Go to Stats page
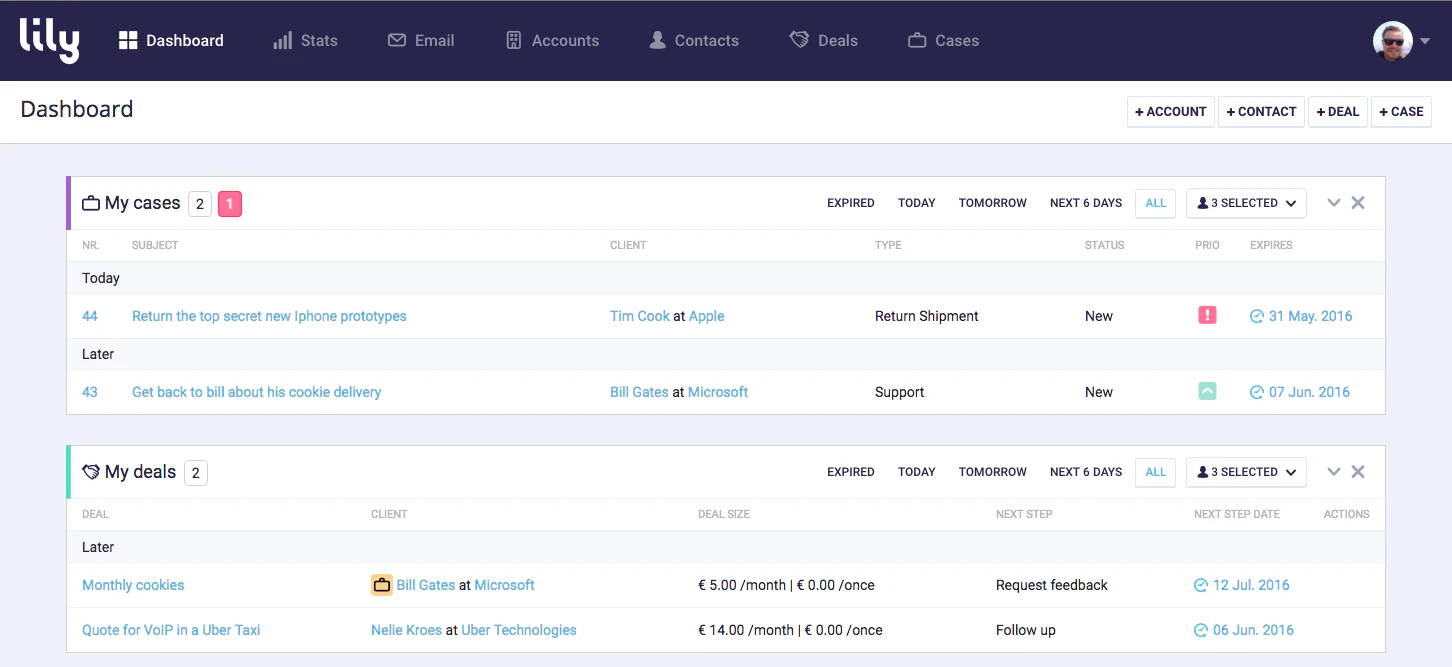1452x667 pixels. point(305,41)
